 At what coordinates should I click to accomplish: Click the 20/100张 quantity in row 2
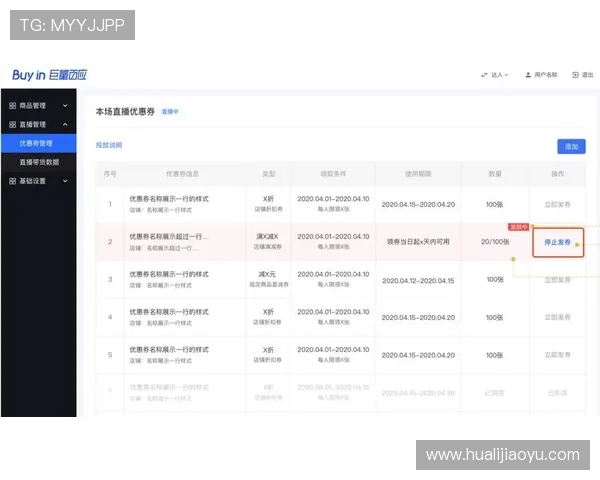click(495, 242)
